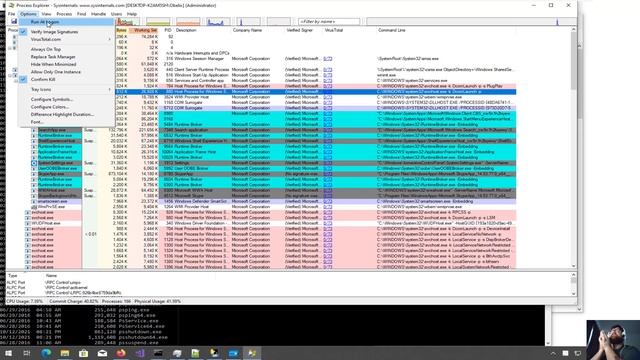Launch Microsoft Edge from the taskbar
The image size is (640, 360).
pyautogui.click(x=46, y=353)
